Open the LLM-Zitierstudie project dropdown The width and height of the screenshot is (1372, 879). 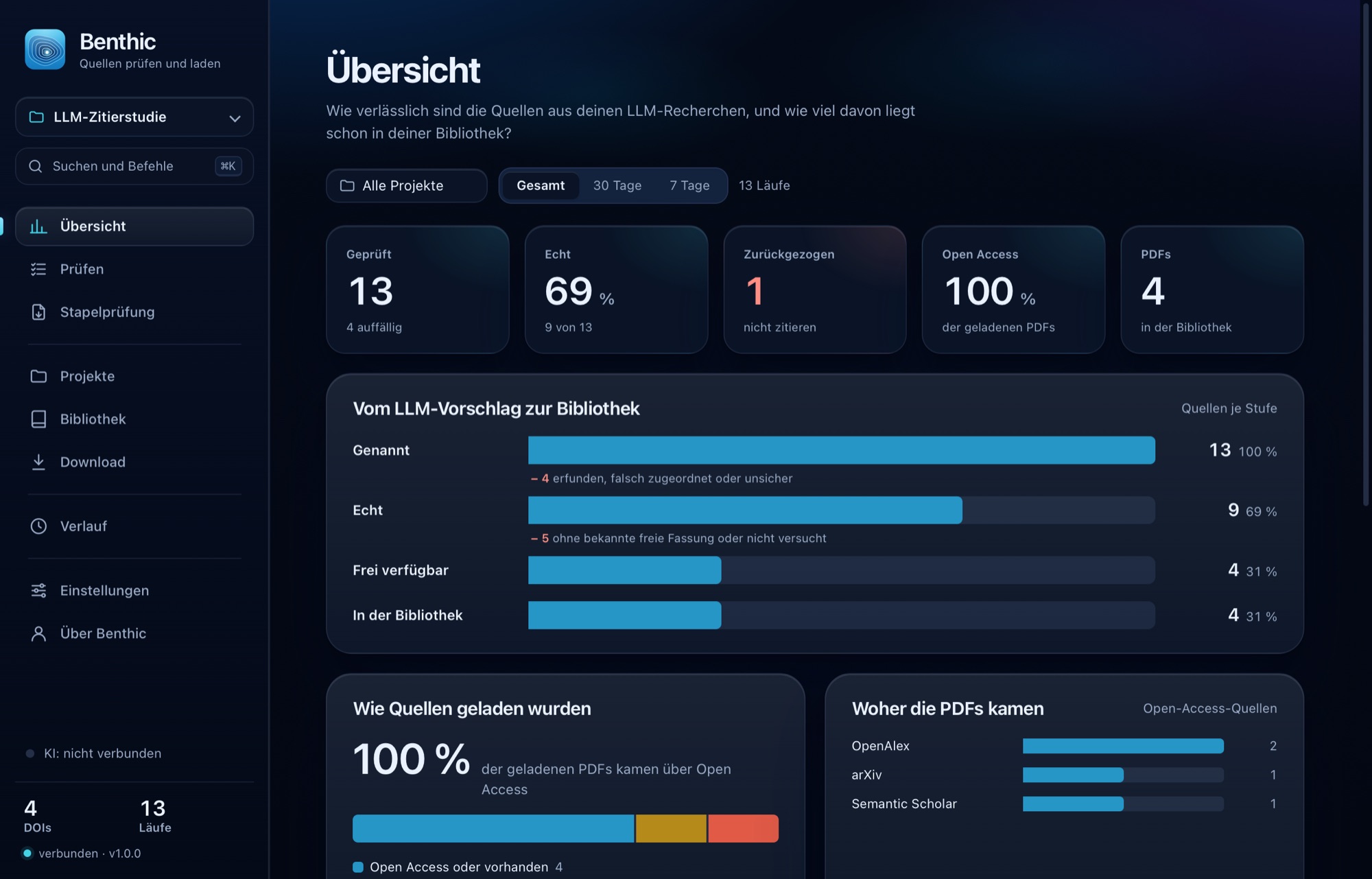coord(134,117)
